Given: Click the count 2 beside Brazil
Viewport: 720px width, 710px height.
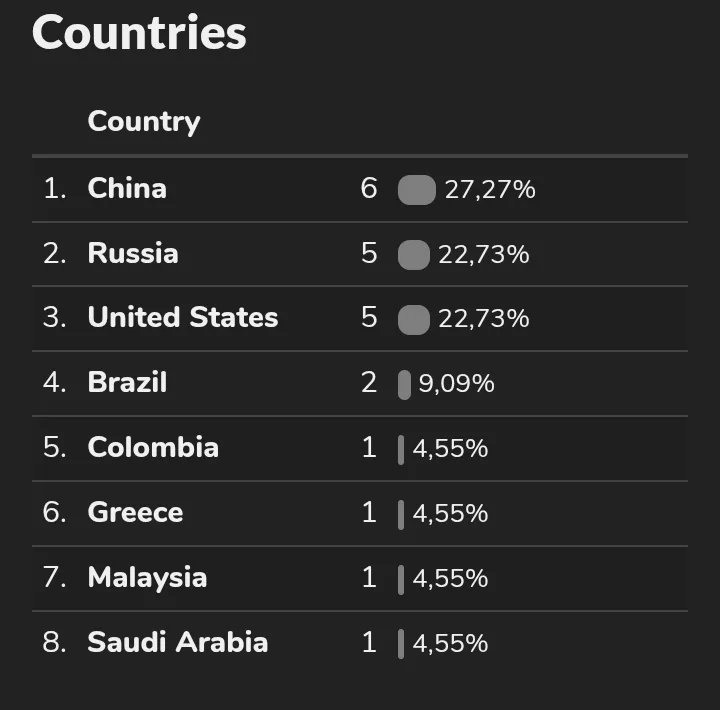Looking at the screenshot, I should pos(369,383).
